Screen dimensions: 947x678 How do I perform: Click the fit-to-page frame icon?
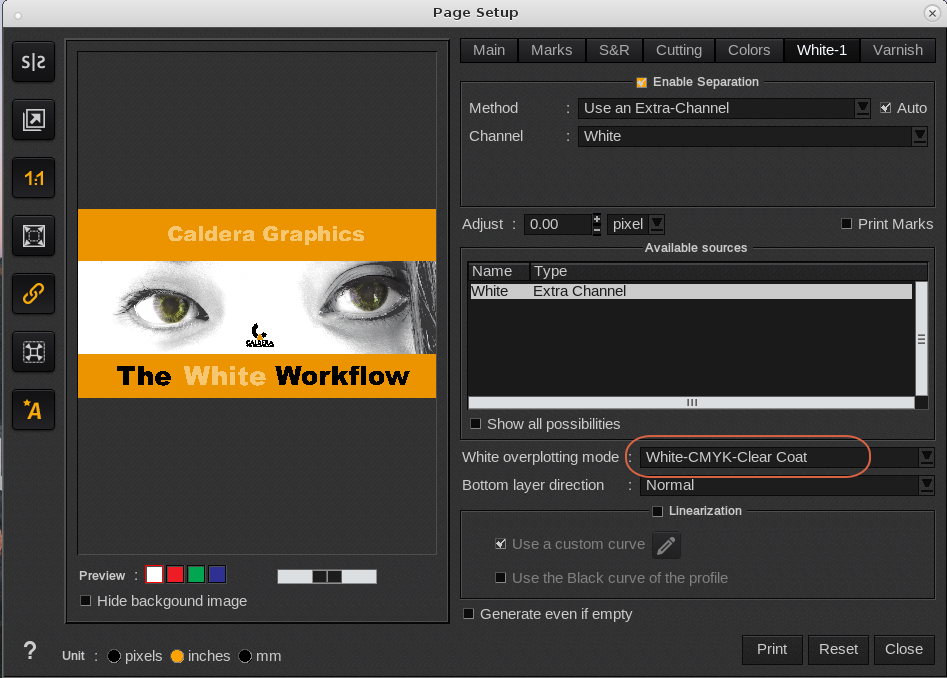point(33,237)
